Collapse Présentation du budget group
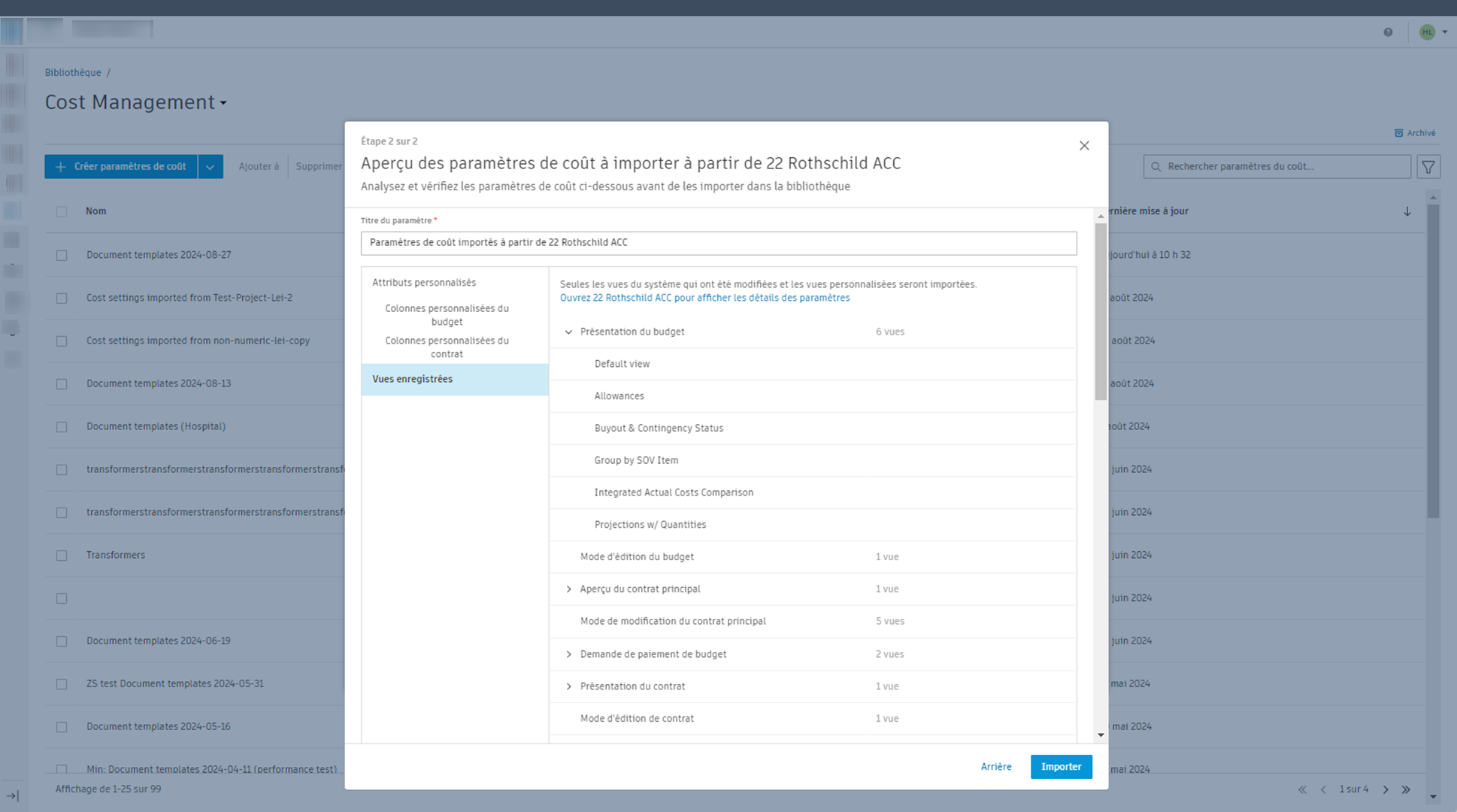Image resolution: width=1457 pixels, height=812 pixels. pyautogui.click(x=568, y=332)
